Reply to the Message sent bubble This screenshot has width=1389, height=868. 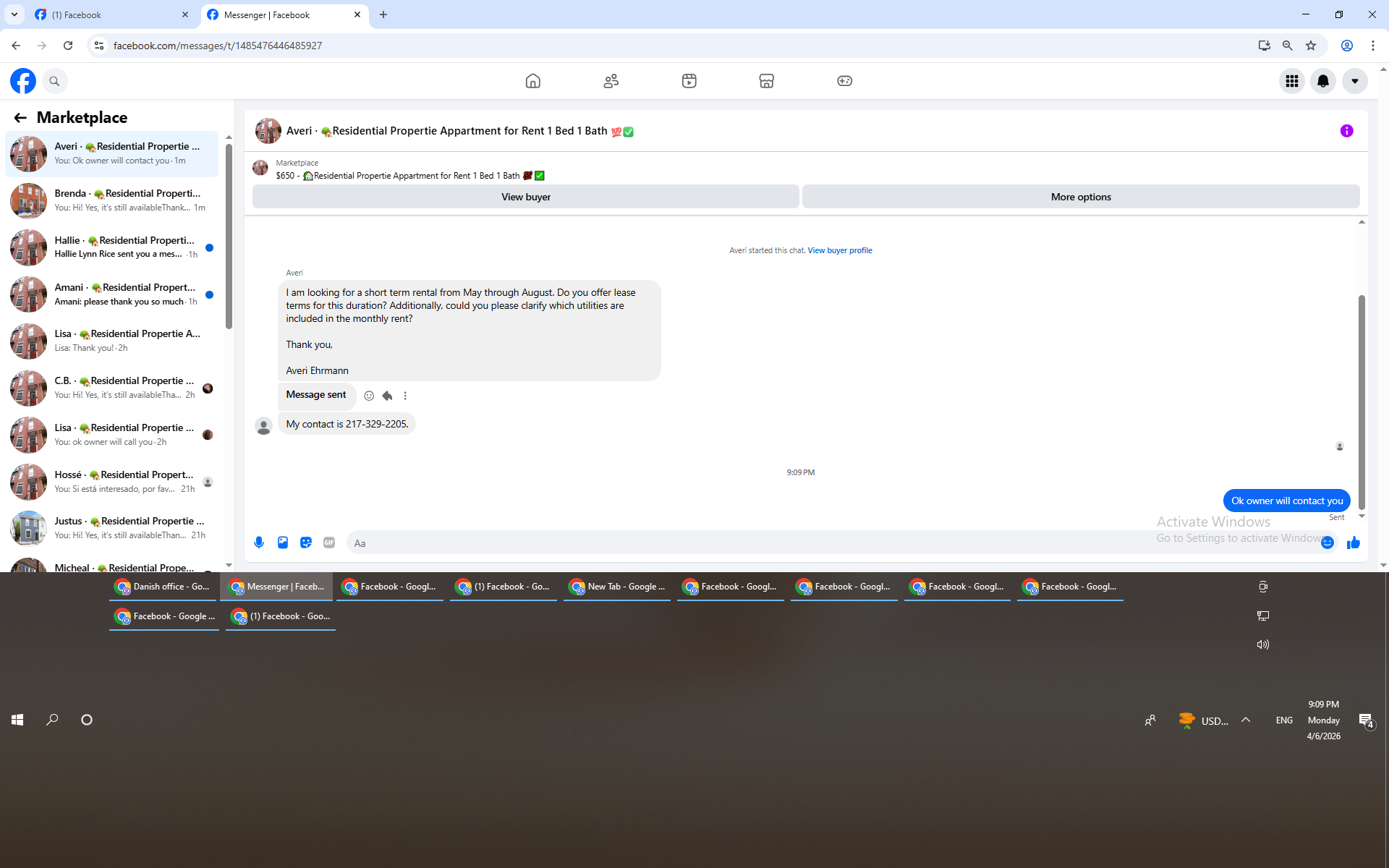click(387, 396)
